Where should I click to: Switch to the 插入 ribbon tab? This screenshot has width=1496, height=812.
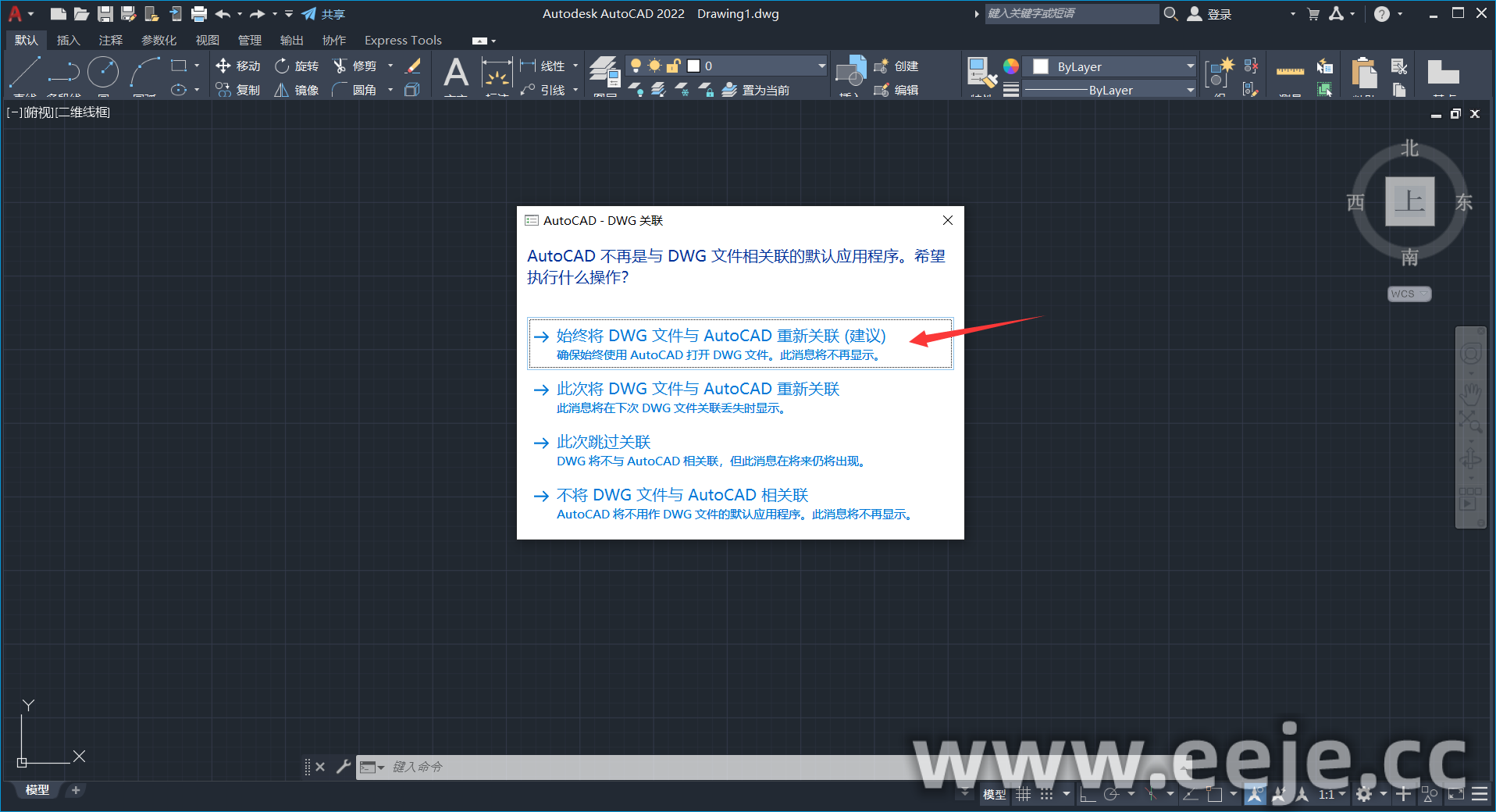[x=68, y=41]
